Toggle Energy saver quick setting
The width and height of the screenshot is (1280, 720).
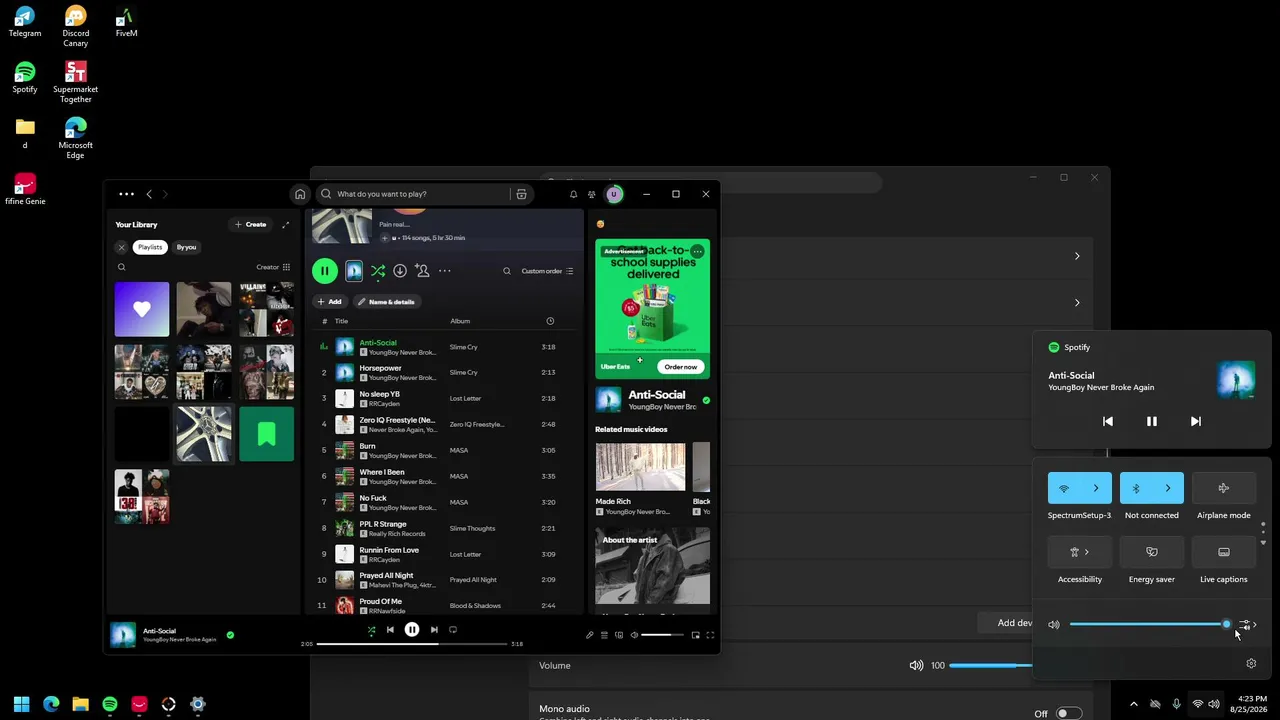point(1152,552)
